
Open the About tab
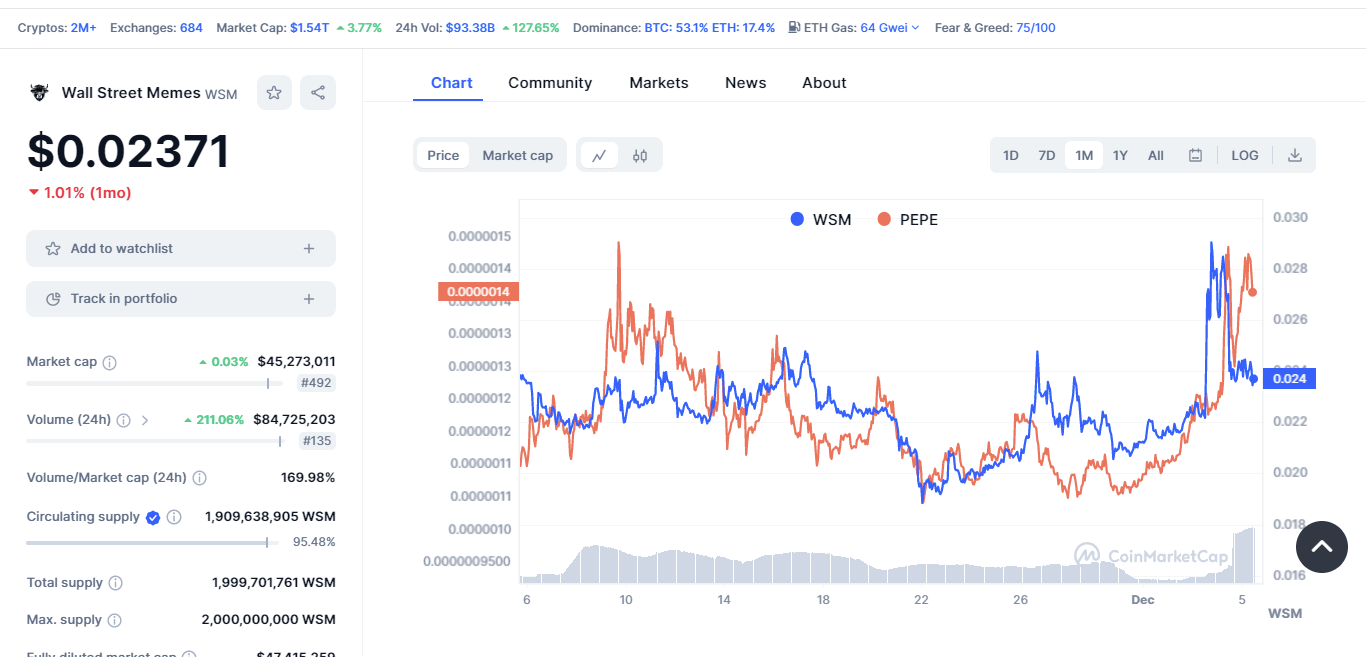click(x=824, y=83)
